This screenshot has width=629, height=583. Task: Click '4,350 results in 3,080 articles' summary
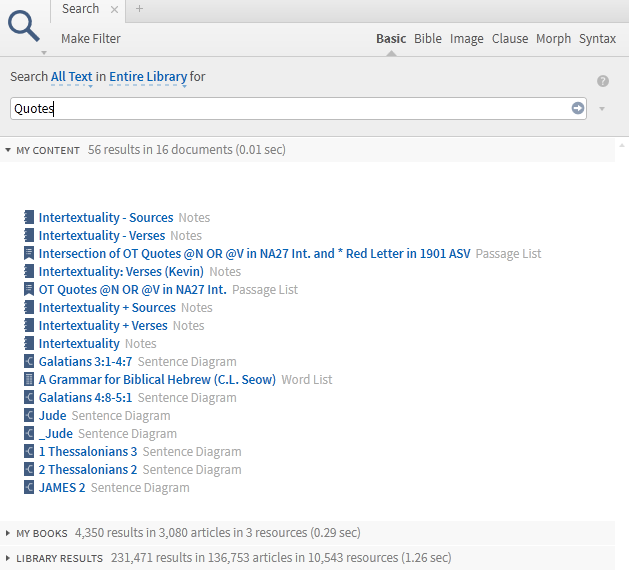(217, 533)
